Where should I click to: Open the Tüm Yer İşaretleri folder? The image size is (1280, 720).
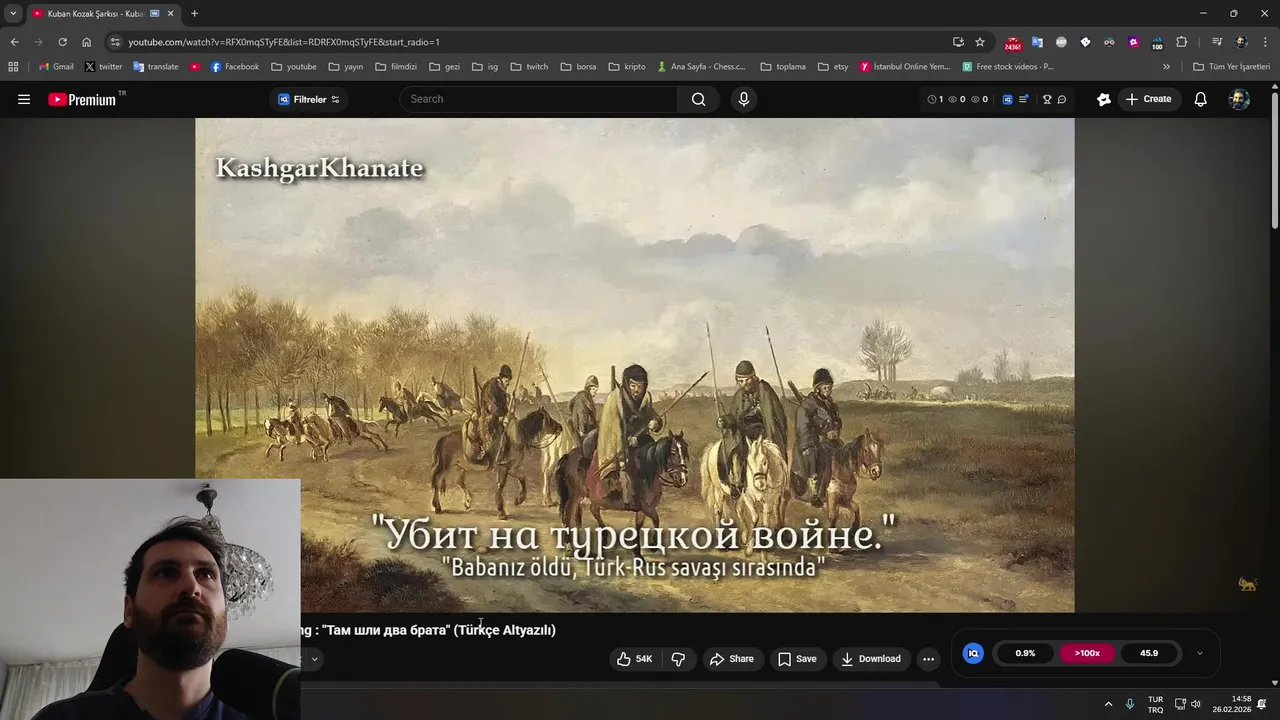[1231, 67]
